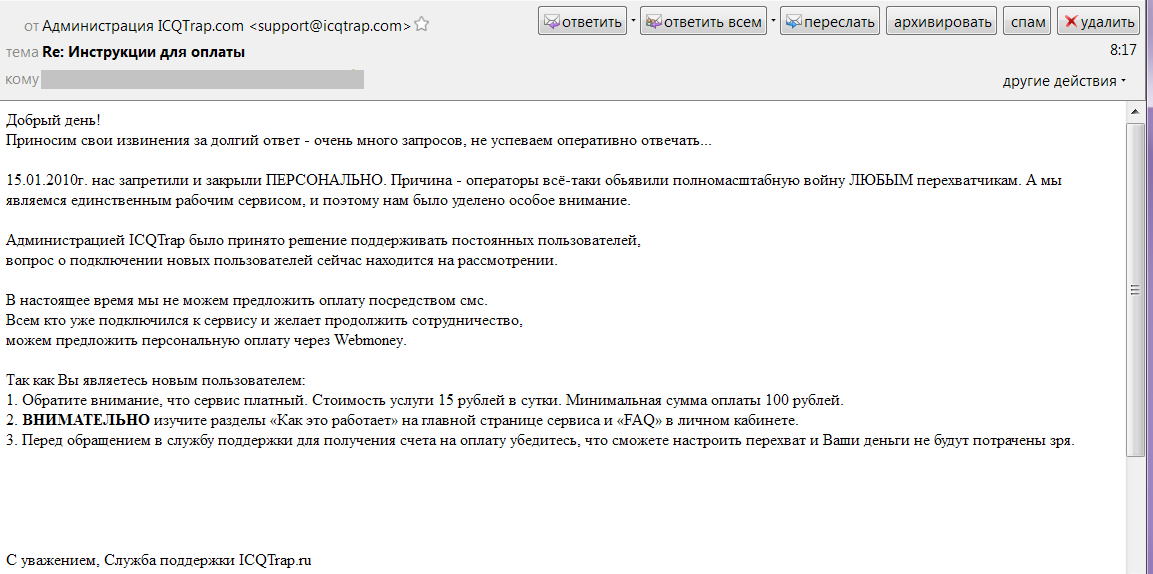Click the bold word ВНИМАТЕЛЬНО
This screenshot has width=1153, height=574.
click(86, 420)
